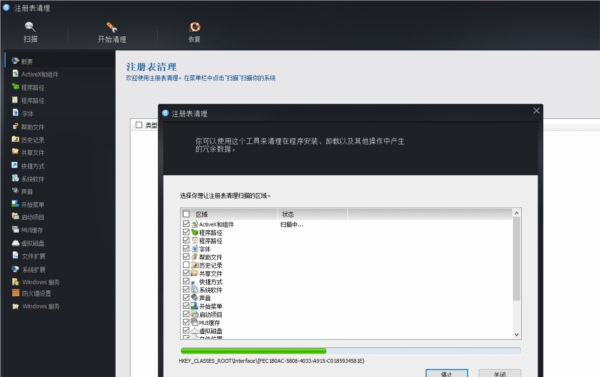Check the unchecked 历史记录 checkbox
The width and height of the screenshot is (600, 377).
186,265
